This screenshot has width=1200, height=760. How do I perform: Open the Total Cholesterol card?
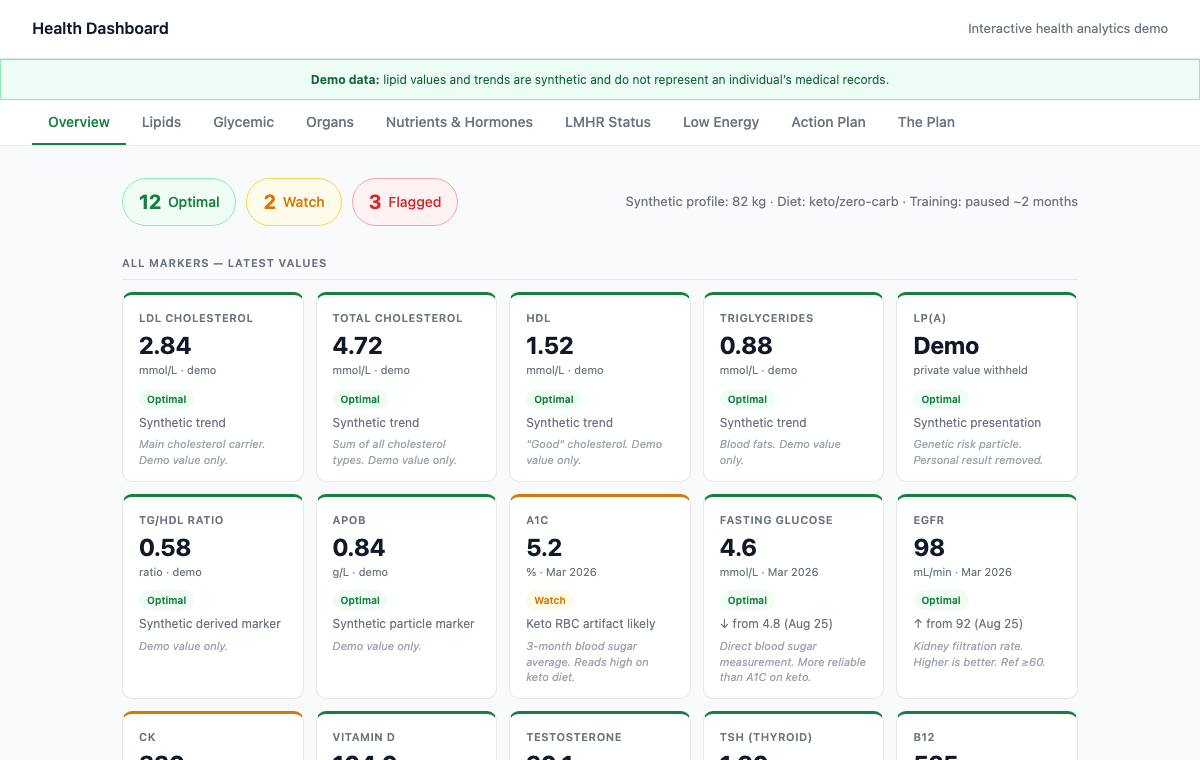406,387
